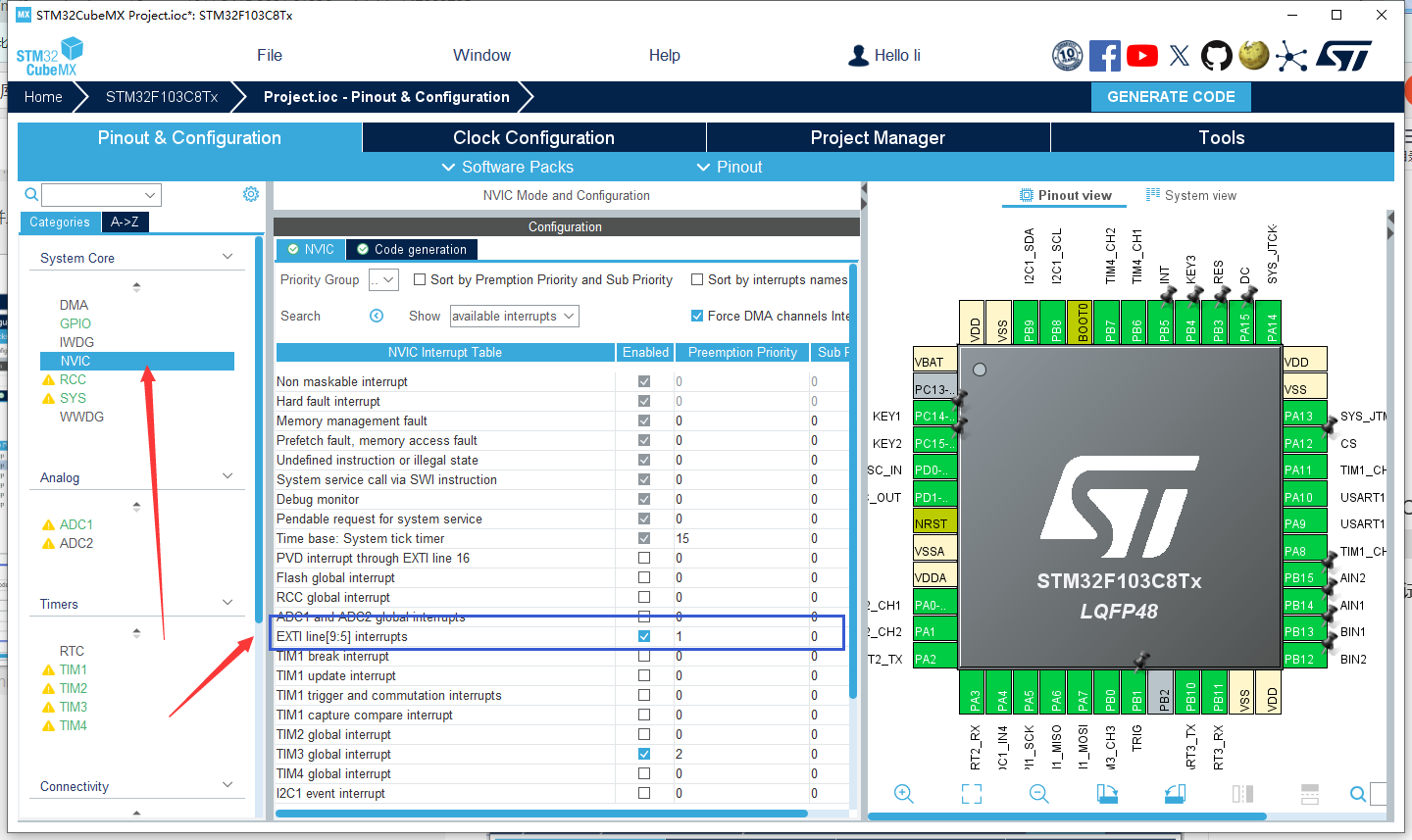The height and width of the screenshot is (840, 1412).
Task: Click the interrupt table horizontal scrollbar
Action: click(x=541, y=814)
